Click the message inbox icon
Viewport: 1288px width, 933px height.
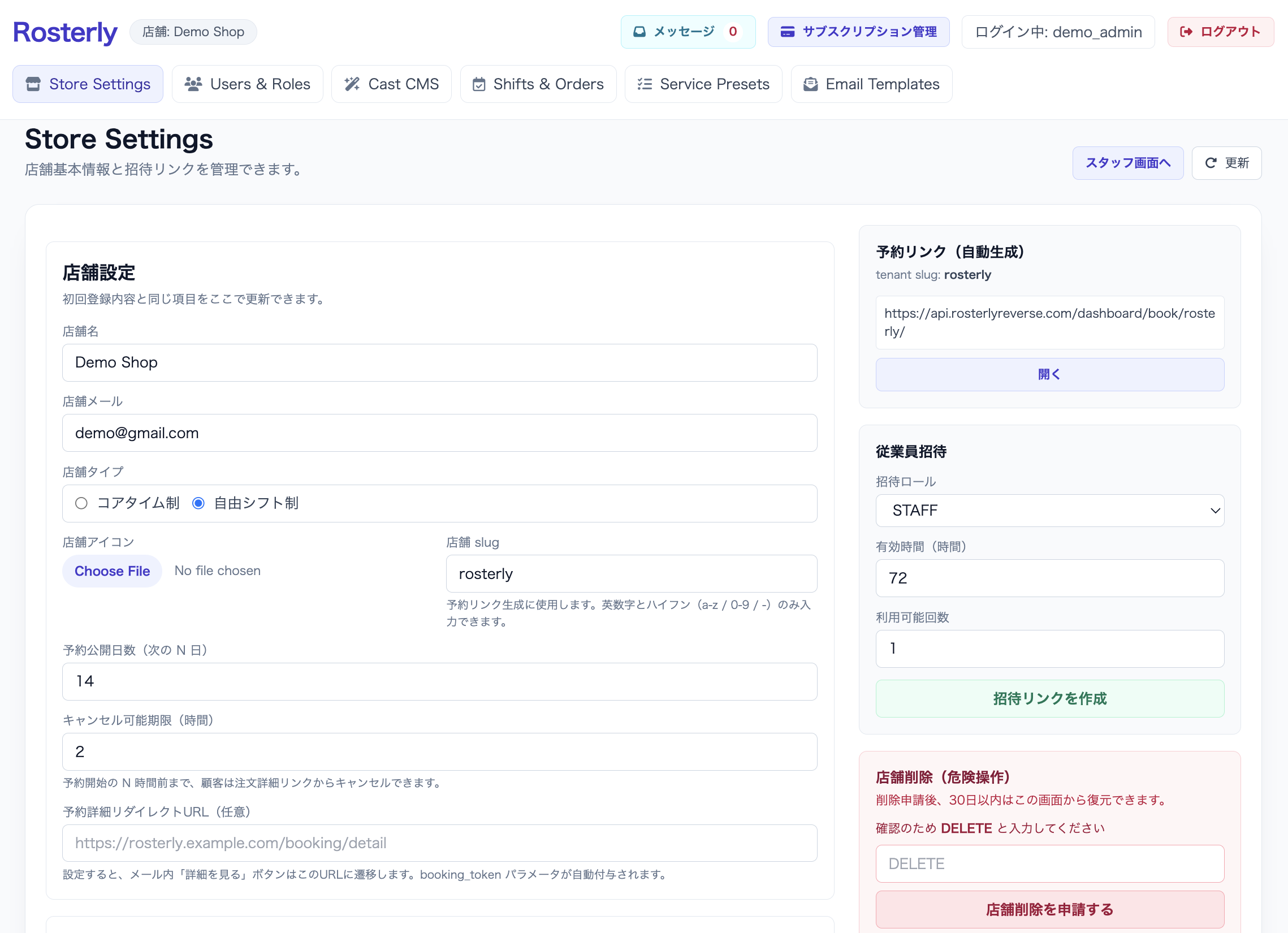[639, 32]
